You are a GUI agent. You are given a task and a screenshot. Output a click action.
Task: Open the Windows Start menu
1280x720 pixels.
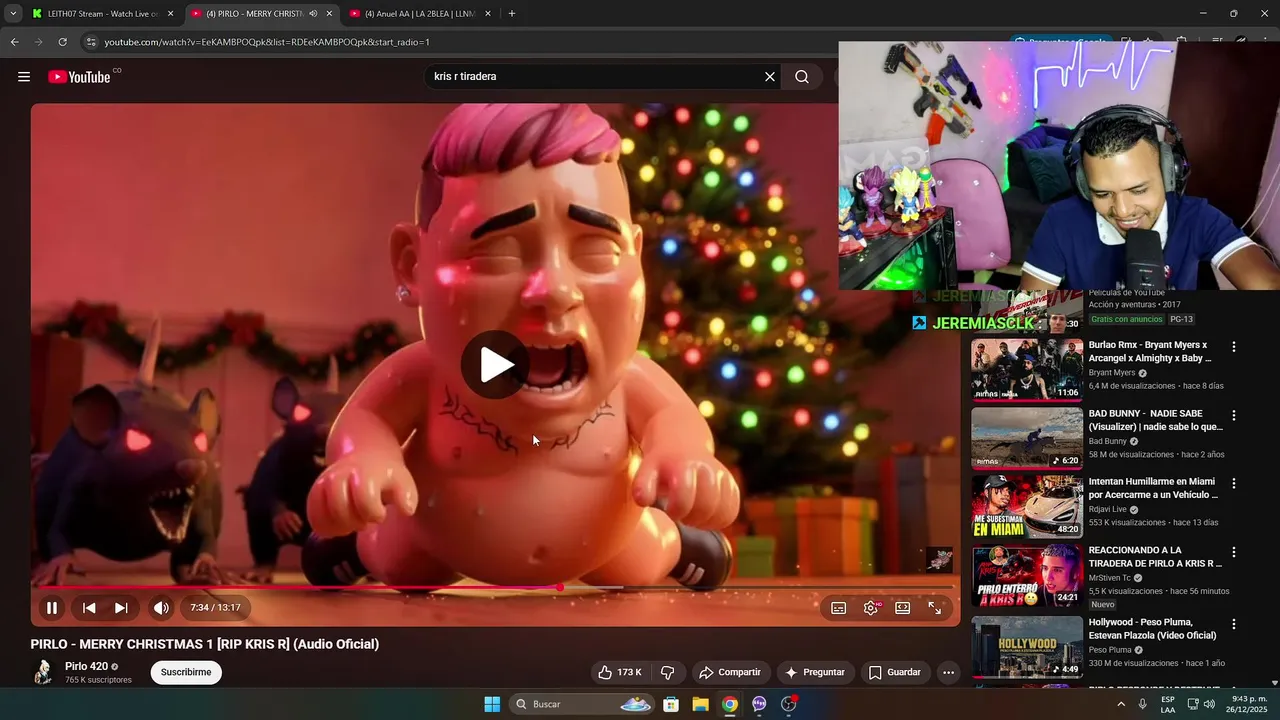click(492, 704)
